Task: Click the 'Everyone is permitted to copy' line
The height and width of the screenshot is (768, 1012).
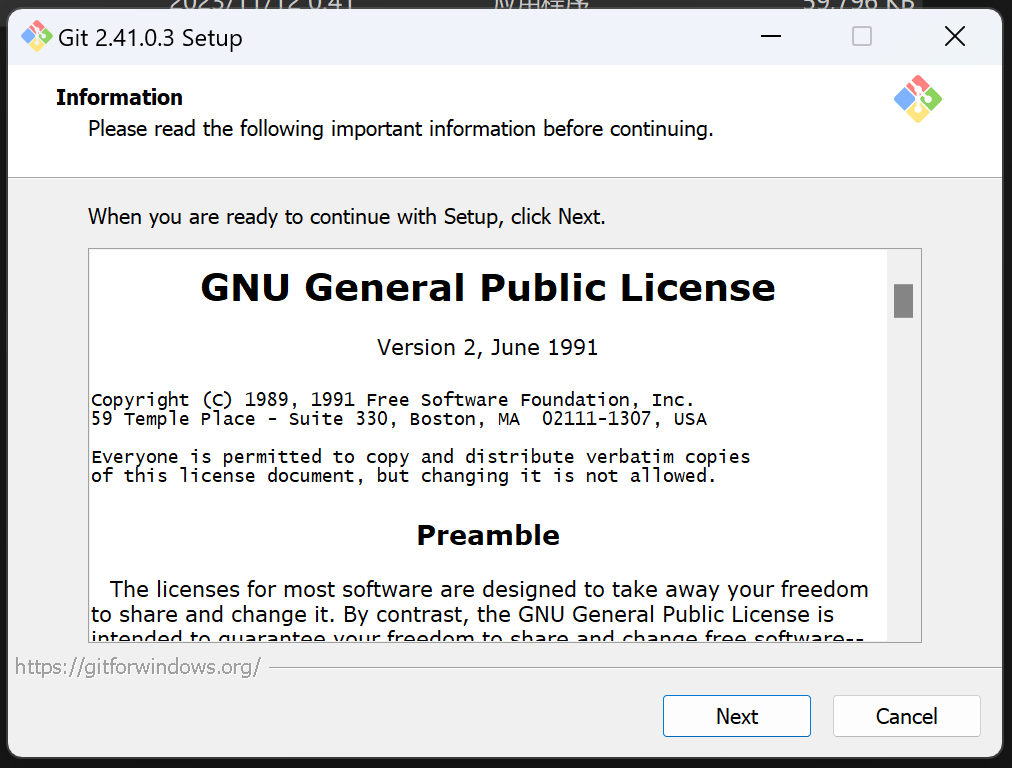Action: coord(421,456)
